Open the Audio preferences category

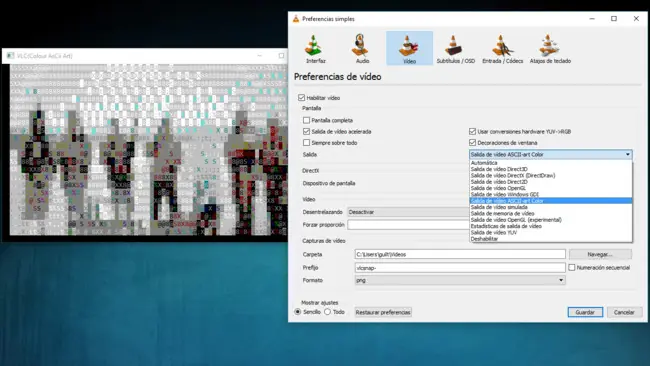coord(362,48)
